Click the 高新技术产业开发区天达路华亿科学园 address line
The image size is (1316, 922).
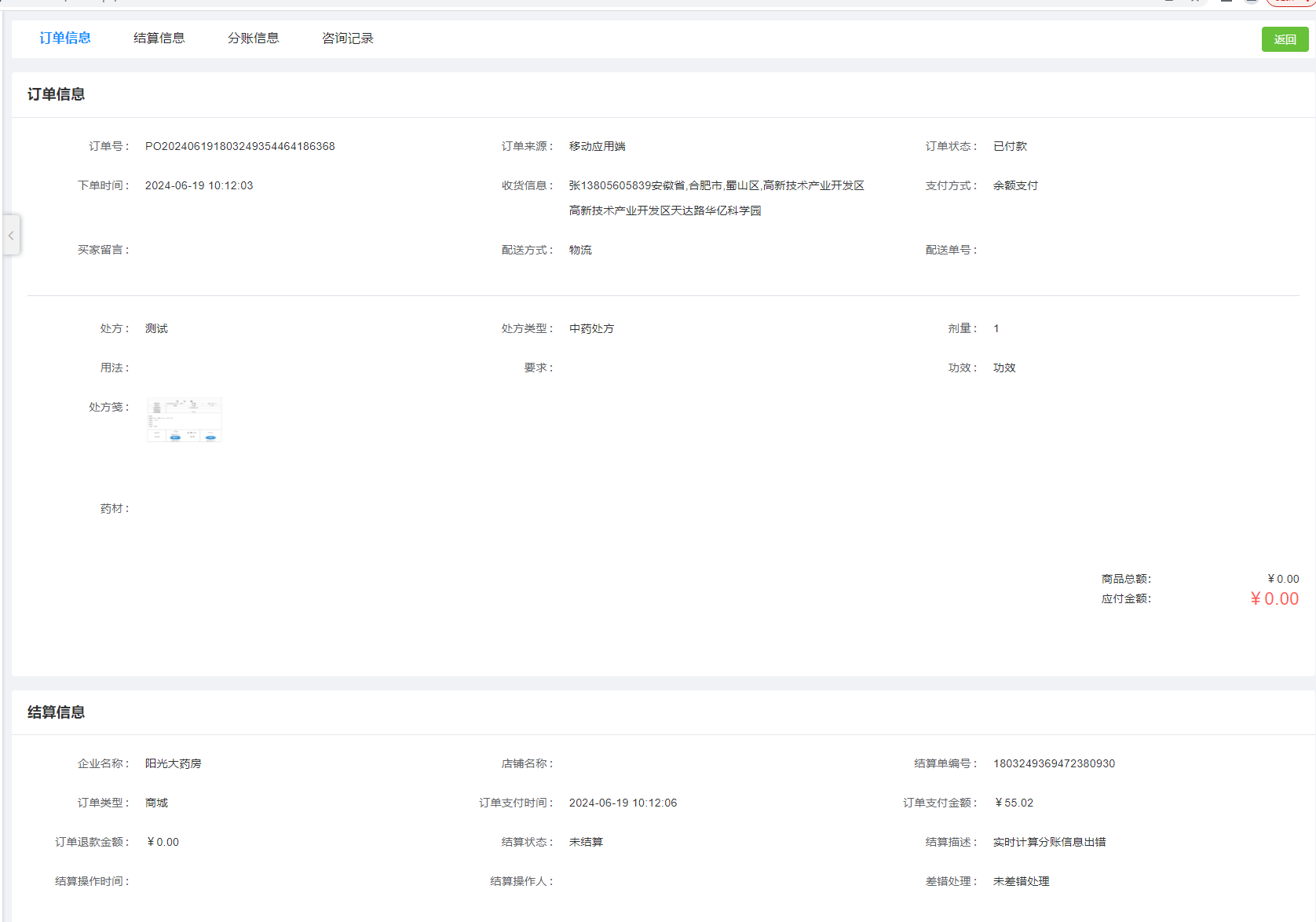[x=664, y=210]
